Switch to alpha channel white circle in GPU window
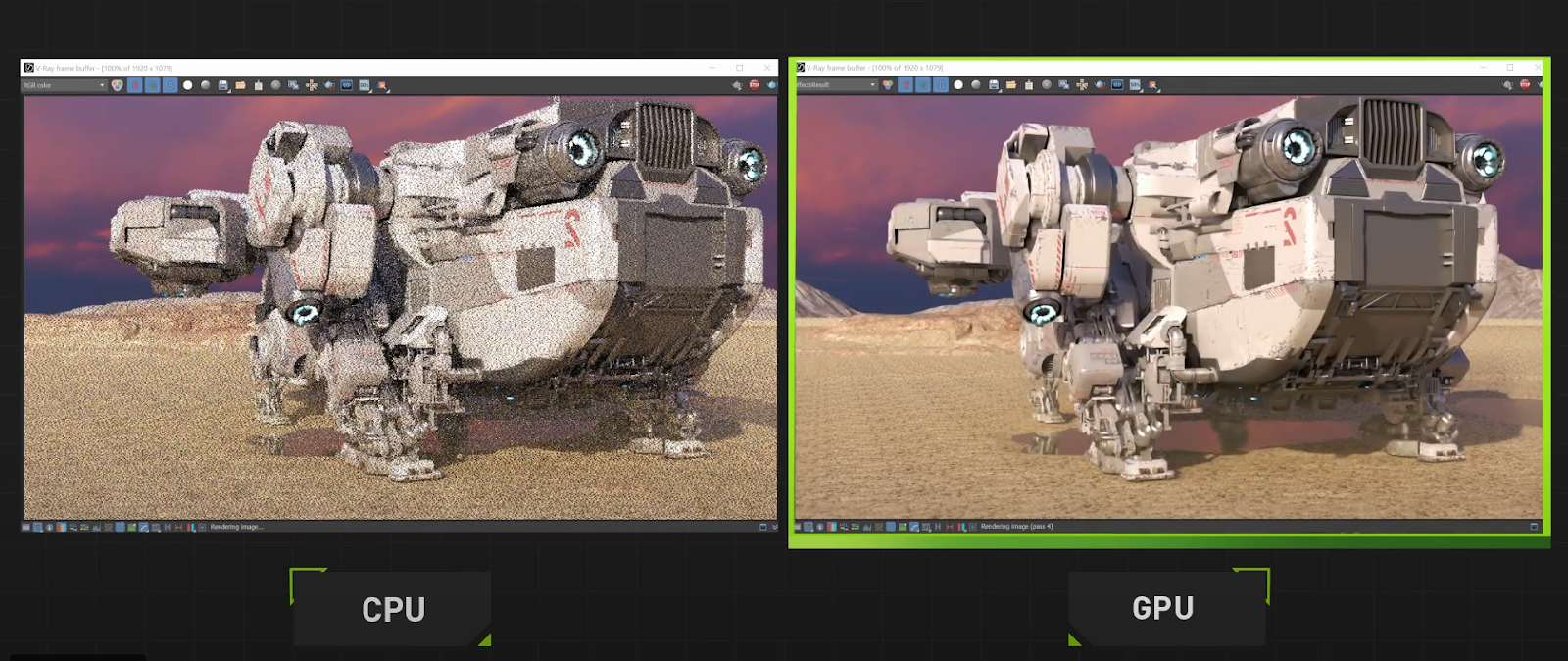The height and width of the screenshot is (661, 1568). (x=958, y=85)
